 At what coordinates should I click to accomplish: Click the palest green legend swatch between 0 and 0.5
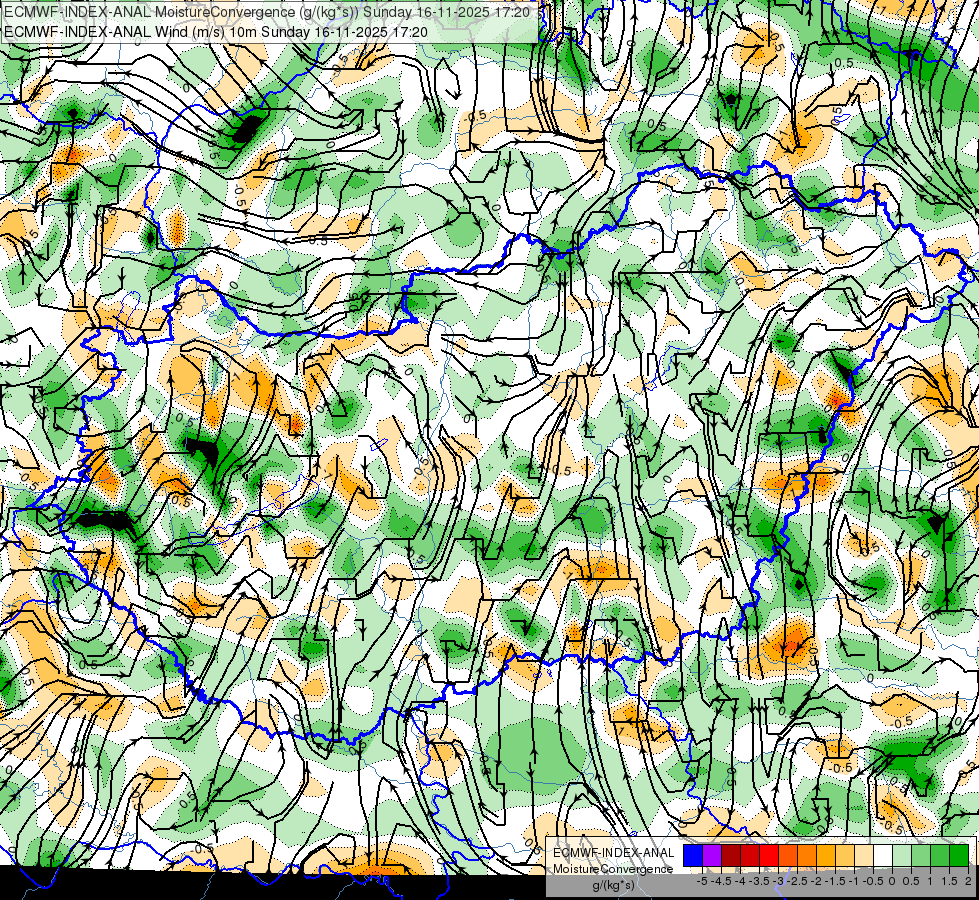[902, 856]
